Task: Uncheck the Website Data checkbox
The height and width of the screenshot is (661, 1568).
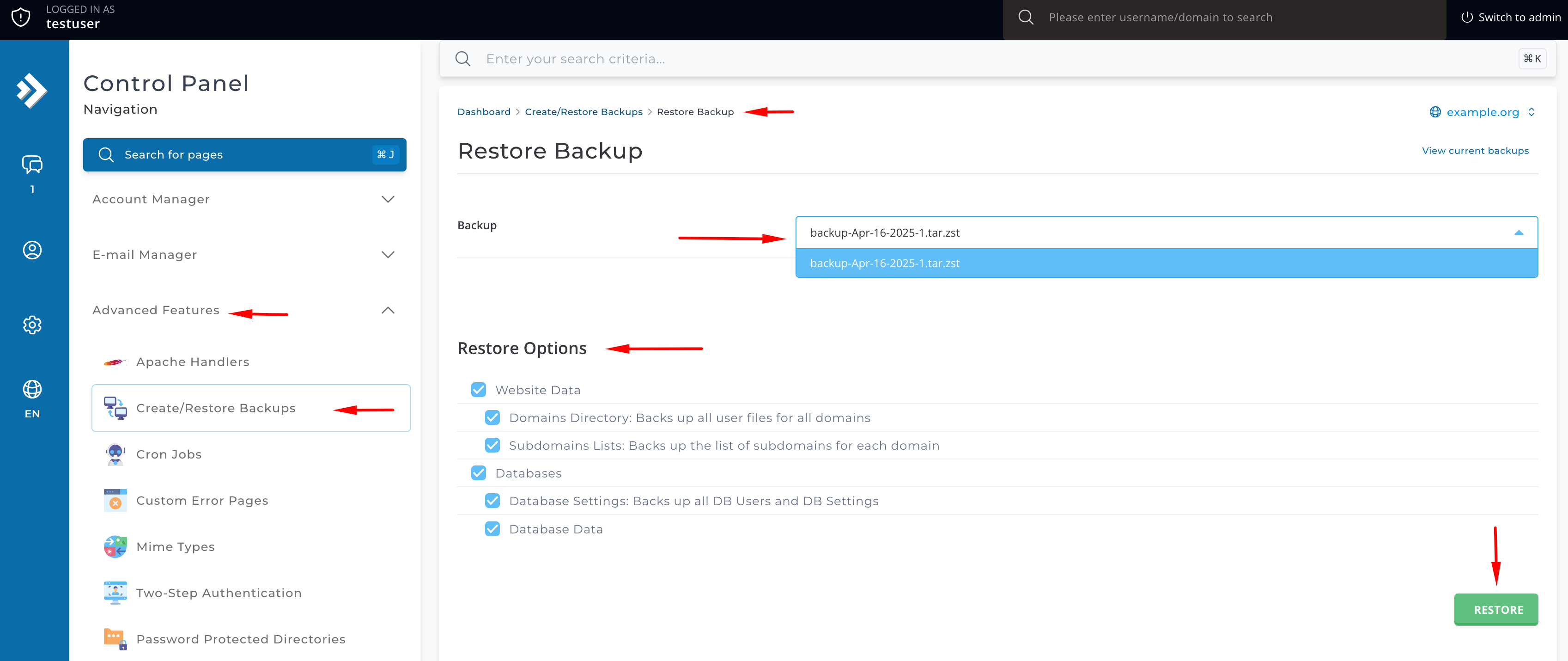Action: coord(479,390)
